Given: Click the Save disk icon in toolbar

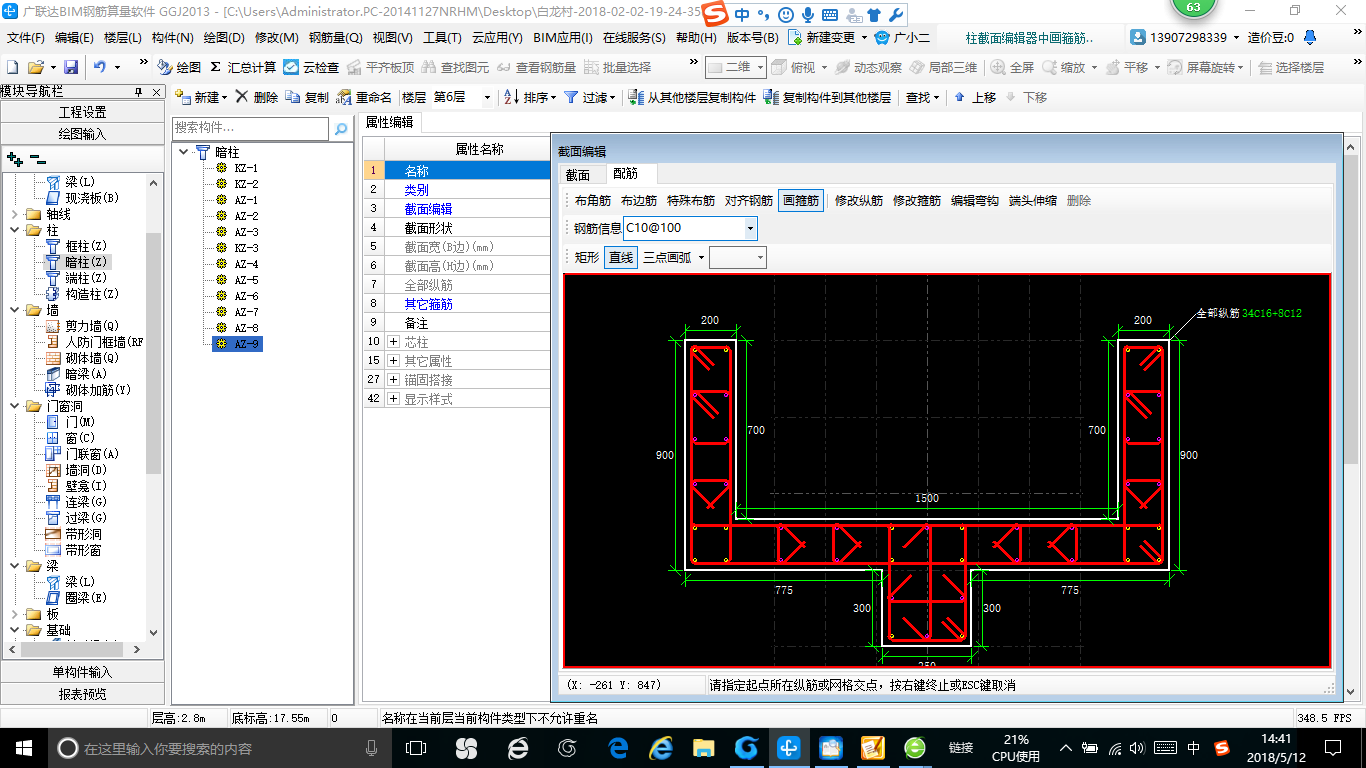Looking at the screenshot, I should [x=71, y=67].
